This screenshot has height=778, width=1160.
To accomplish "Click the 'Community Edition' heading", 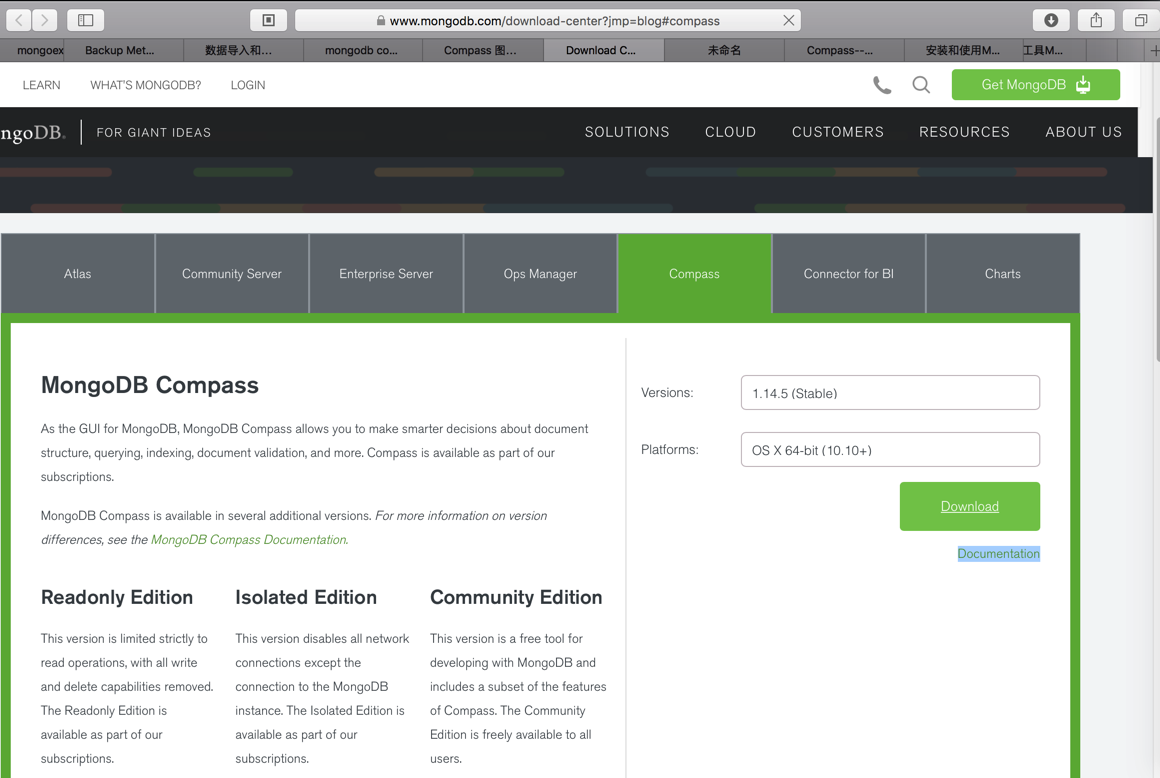I will (x=516, y=598).
